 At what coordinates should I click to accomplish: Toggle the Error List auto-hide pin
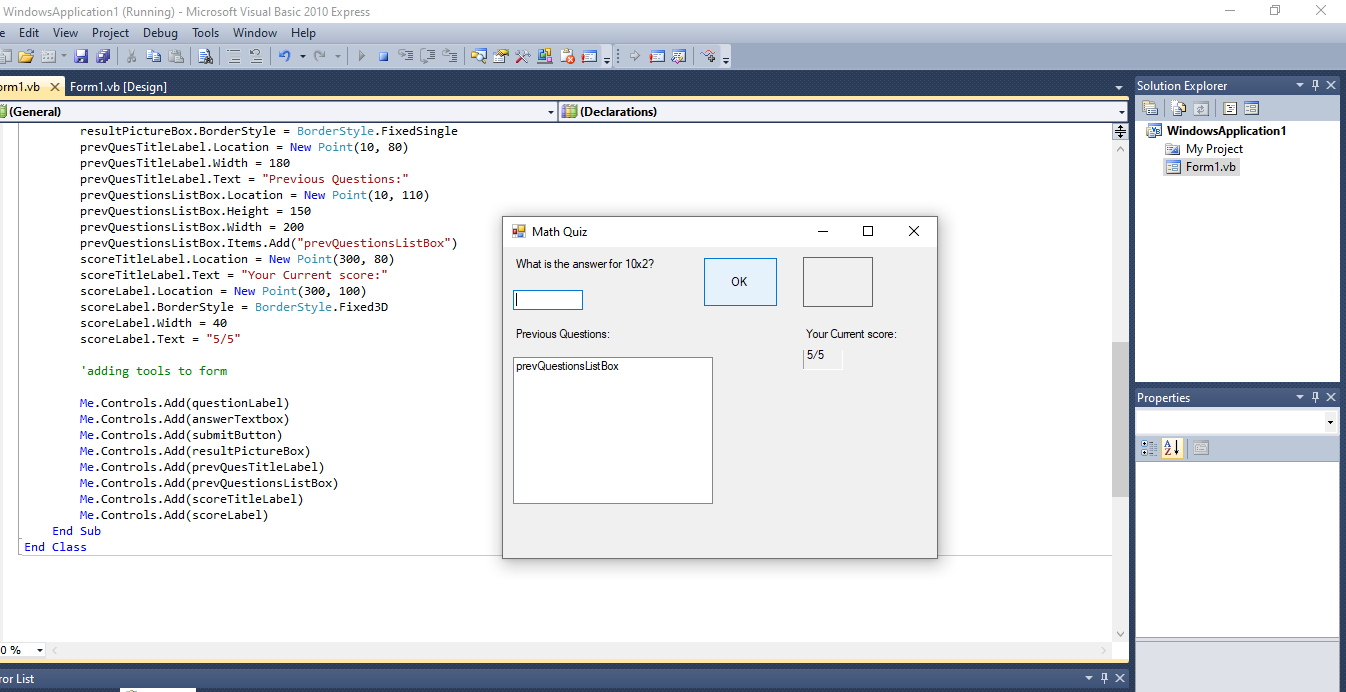[x=1104, y=678]
